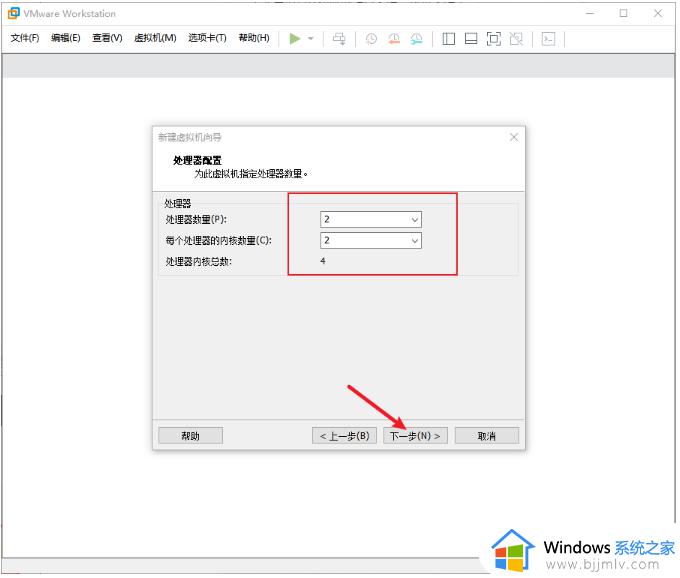Open the power options dropdown arrow
680x578 pixels.
tap(311, 39)
